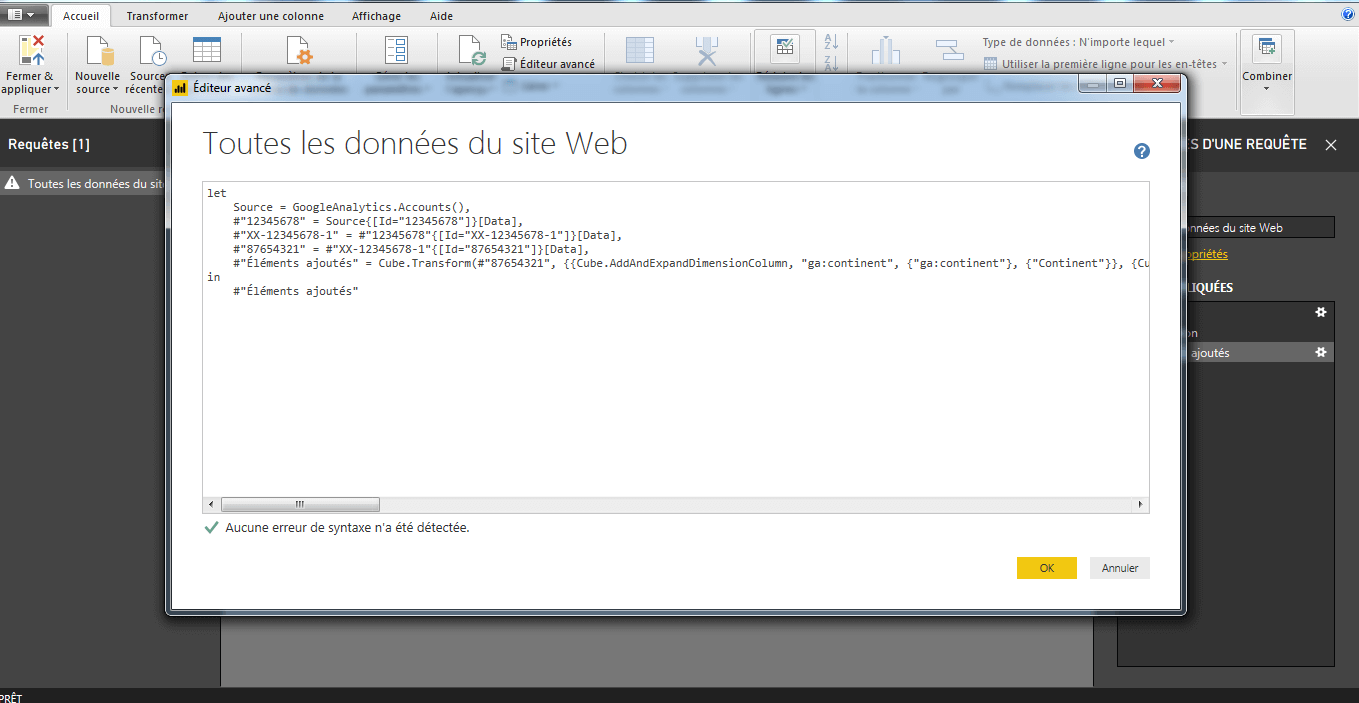Close the query settings pane with X
This screenshot has height=703, width=1359.
coord(1331,145)
